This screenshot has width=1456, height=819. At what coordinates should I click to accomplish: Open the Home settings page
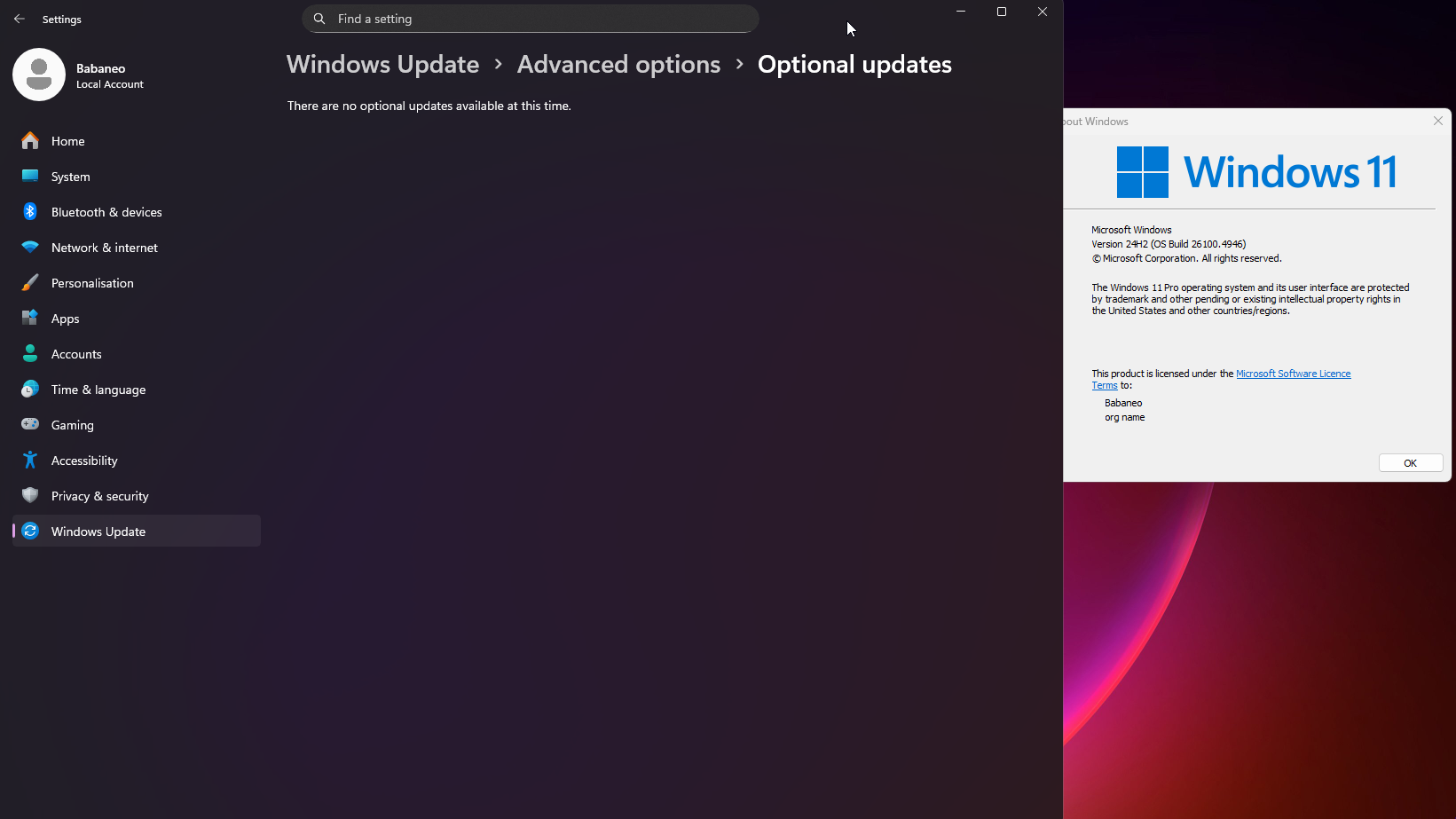coord(137,141)
